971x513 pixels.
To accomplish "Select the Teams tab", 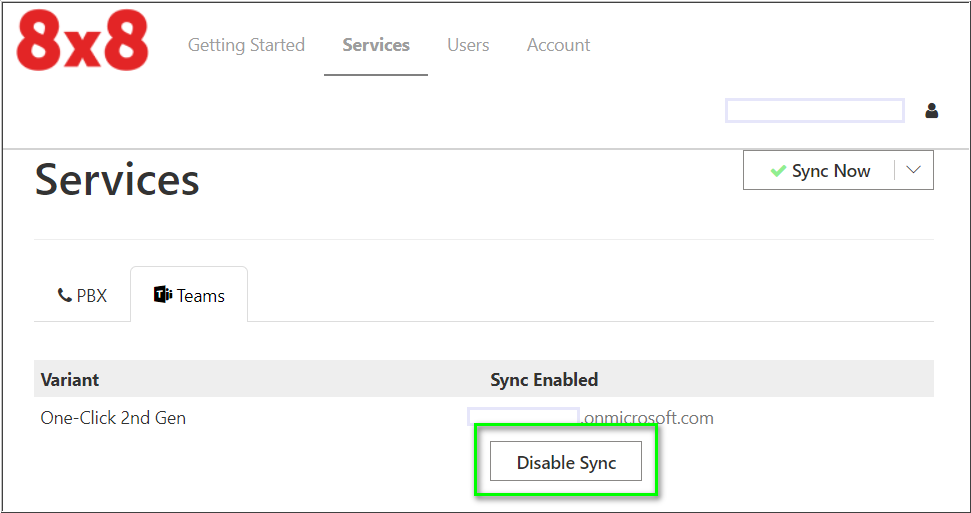I will pyautogui.click(x=189, y=296).
